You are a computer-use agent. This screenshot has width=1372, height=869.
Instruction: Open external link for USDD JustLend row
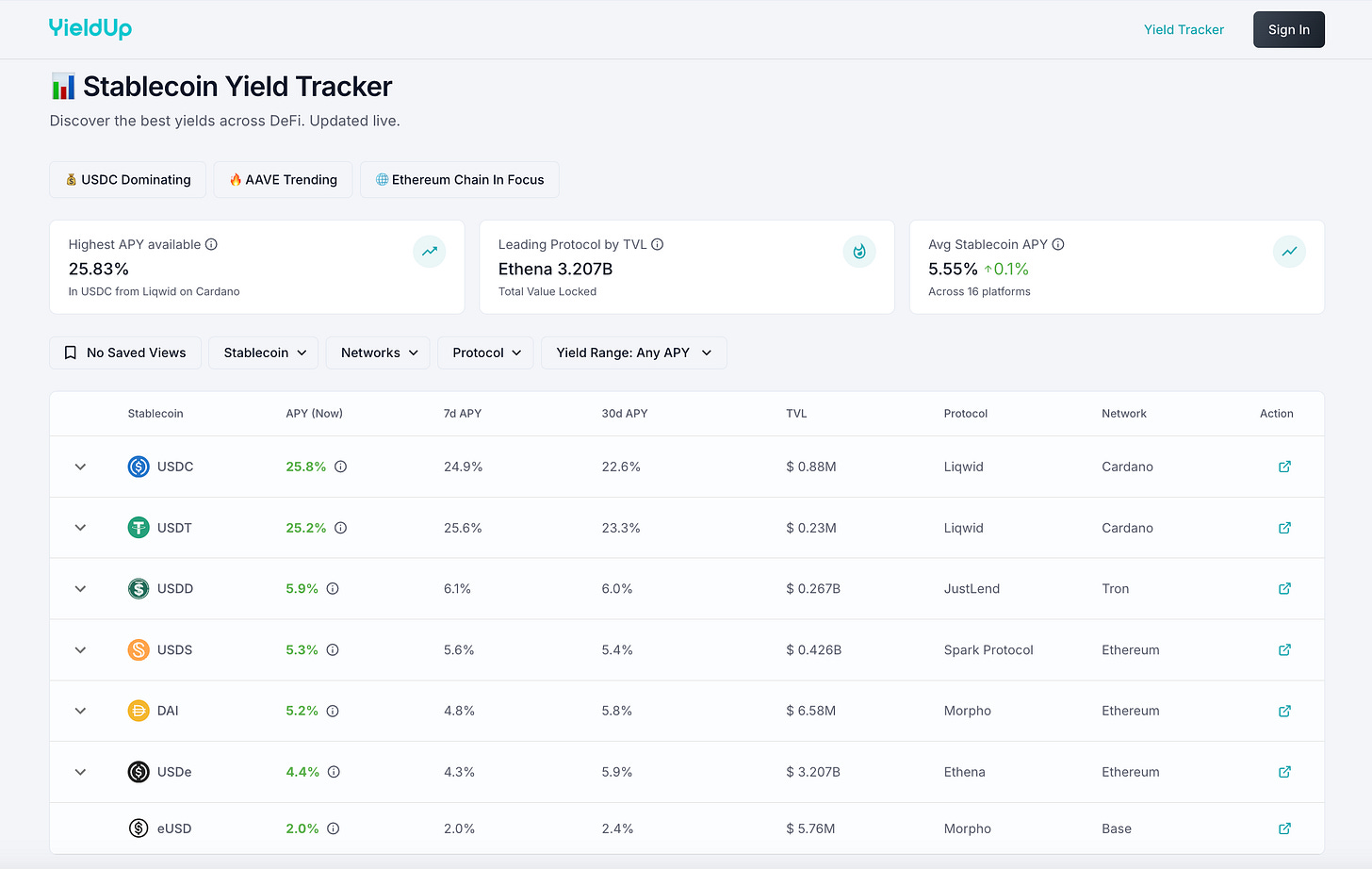pyautogui.click(x=1284, y=588)
